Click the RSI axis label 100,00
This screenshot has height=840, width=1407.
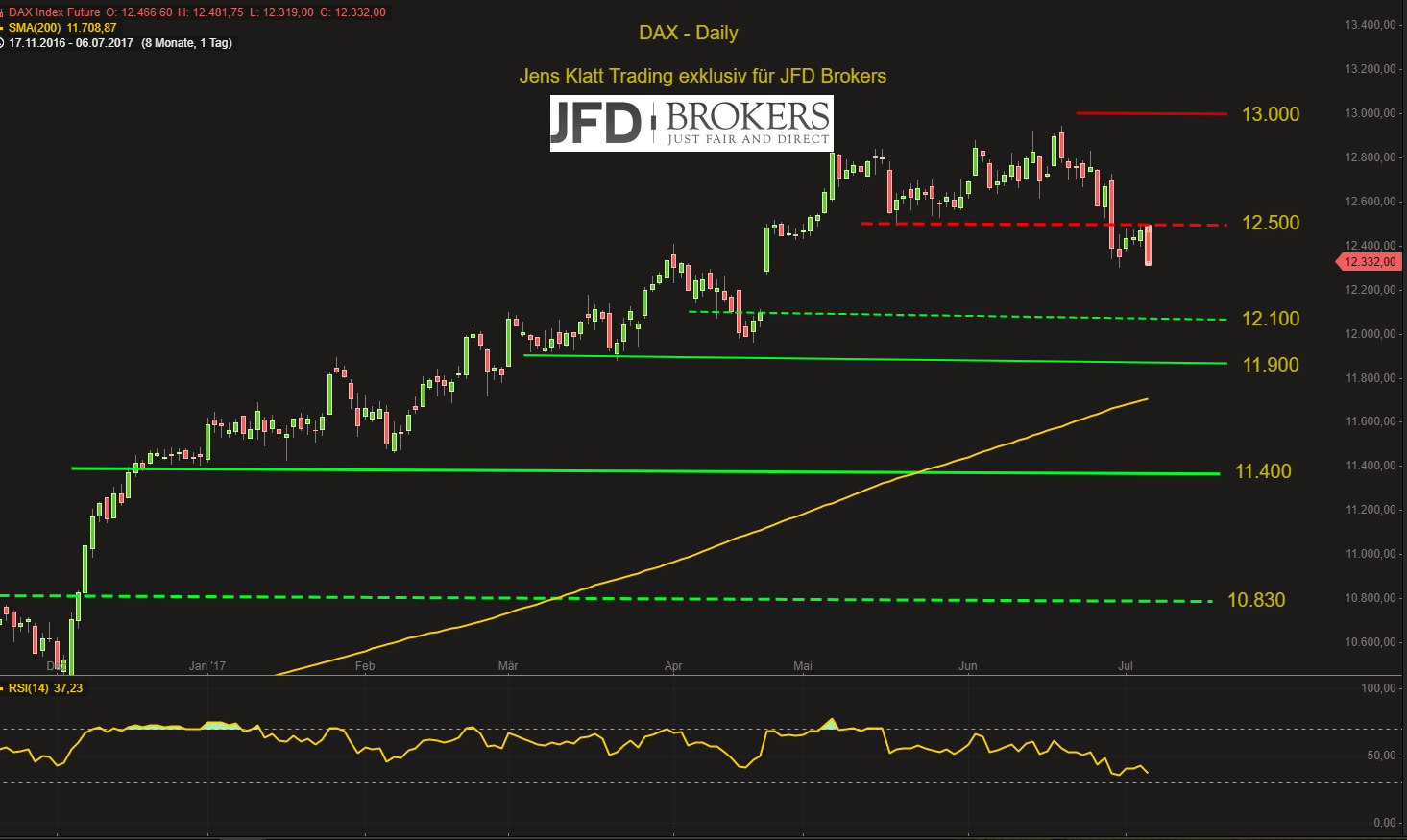coord(1379,688)
